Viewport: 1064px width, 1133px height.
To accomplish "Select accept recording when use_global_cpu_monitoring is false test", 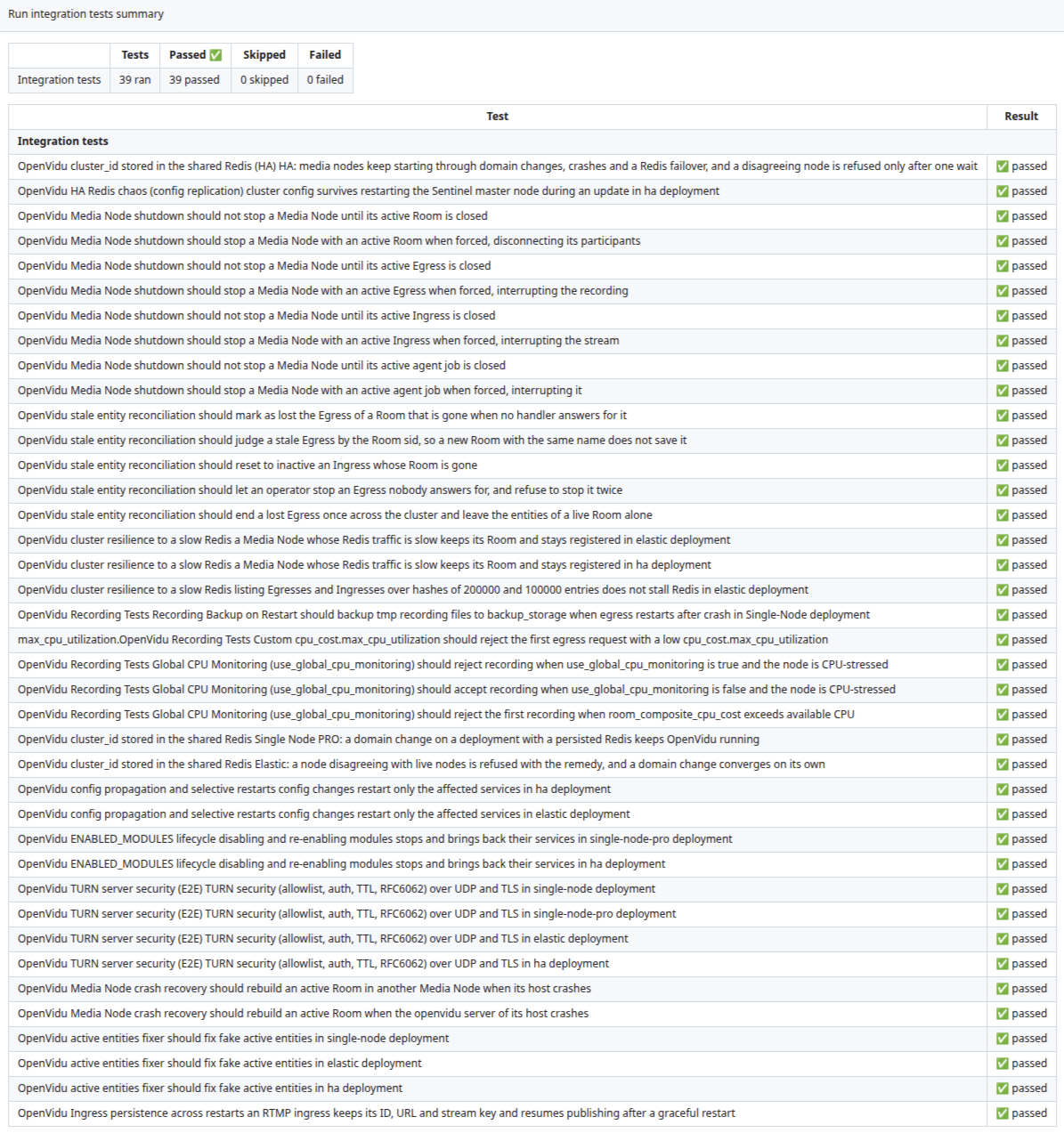I will [x=457, y=690].
